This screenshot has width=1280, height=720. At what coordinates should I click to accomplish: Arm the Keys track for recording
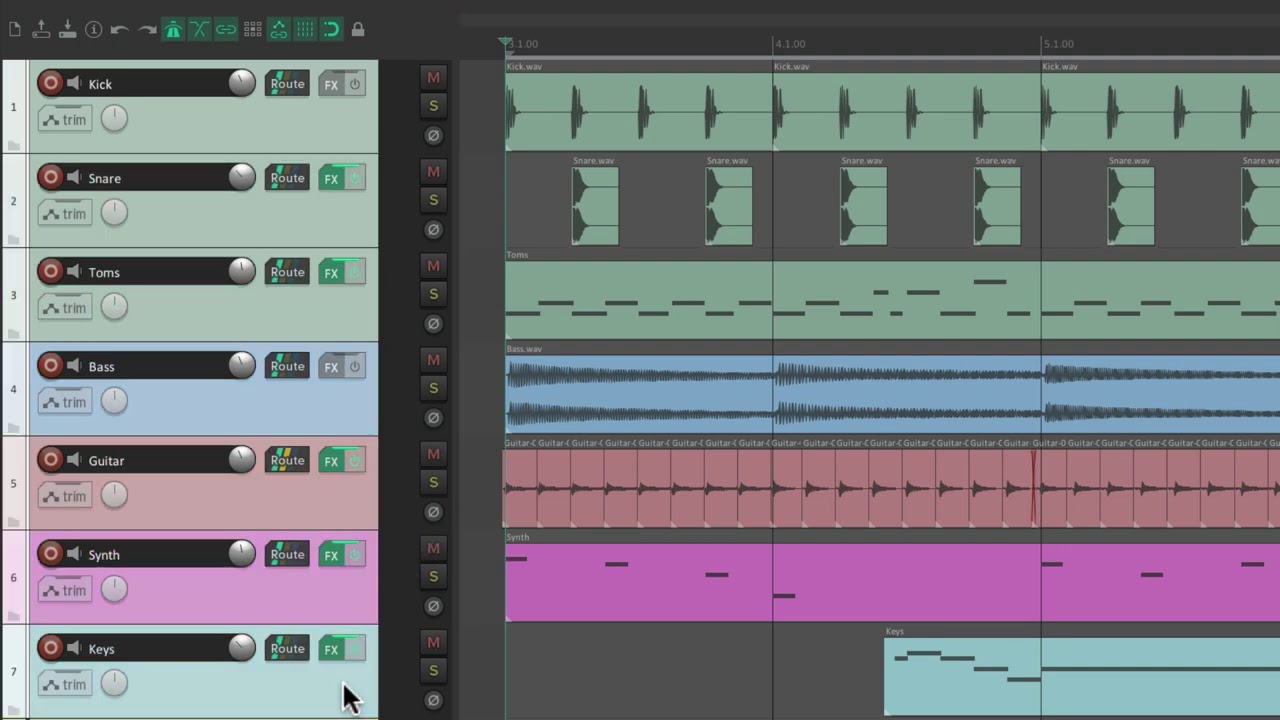(x=50, y=648)
